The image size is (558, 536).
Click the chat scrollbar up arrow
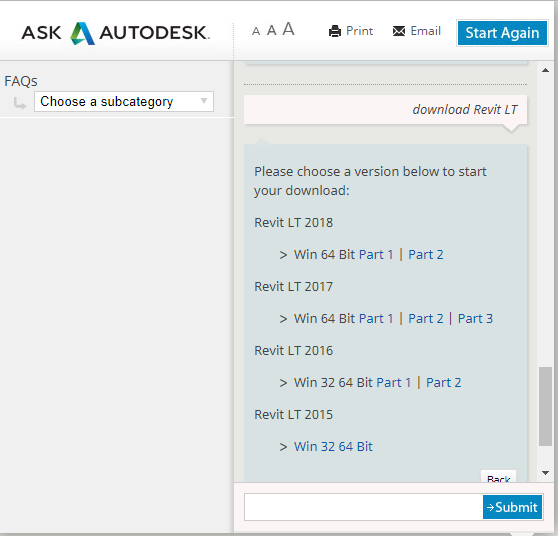(x=545, y=70)
